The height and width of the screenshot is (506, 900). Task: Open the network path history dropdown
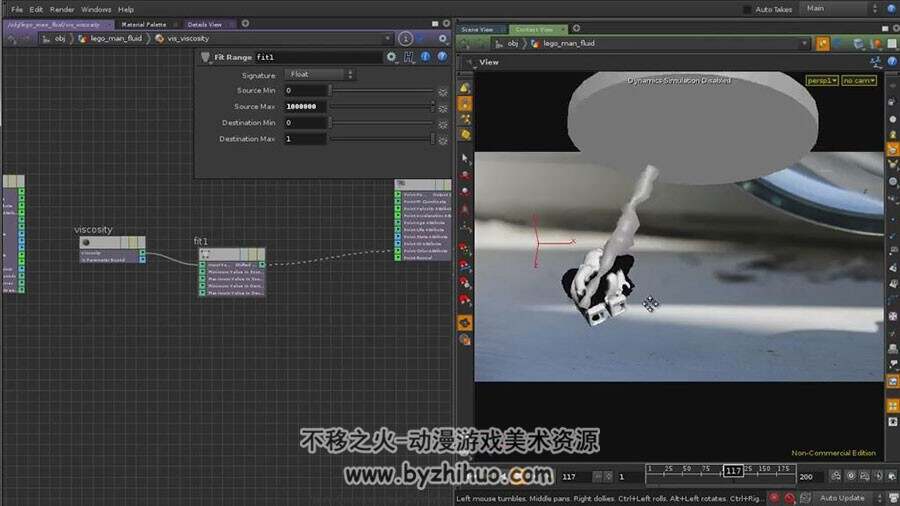click(388, 38)
